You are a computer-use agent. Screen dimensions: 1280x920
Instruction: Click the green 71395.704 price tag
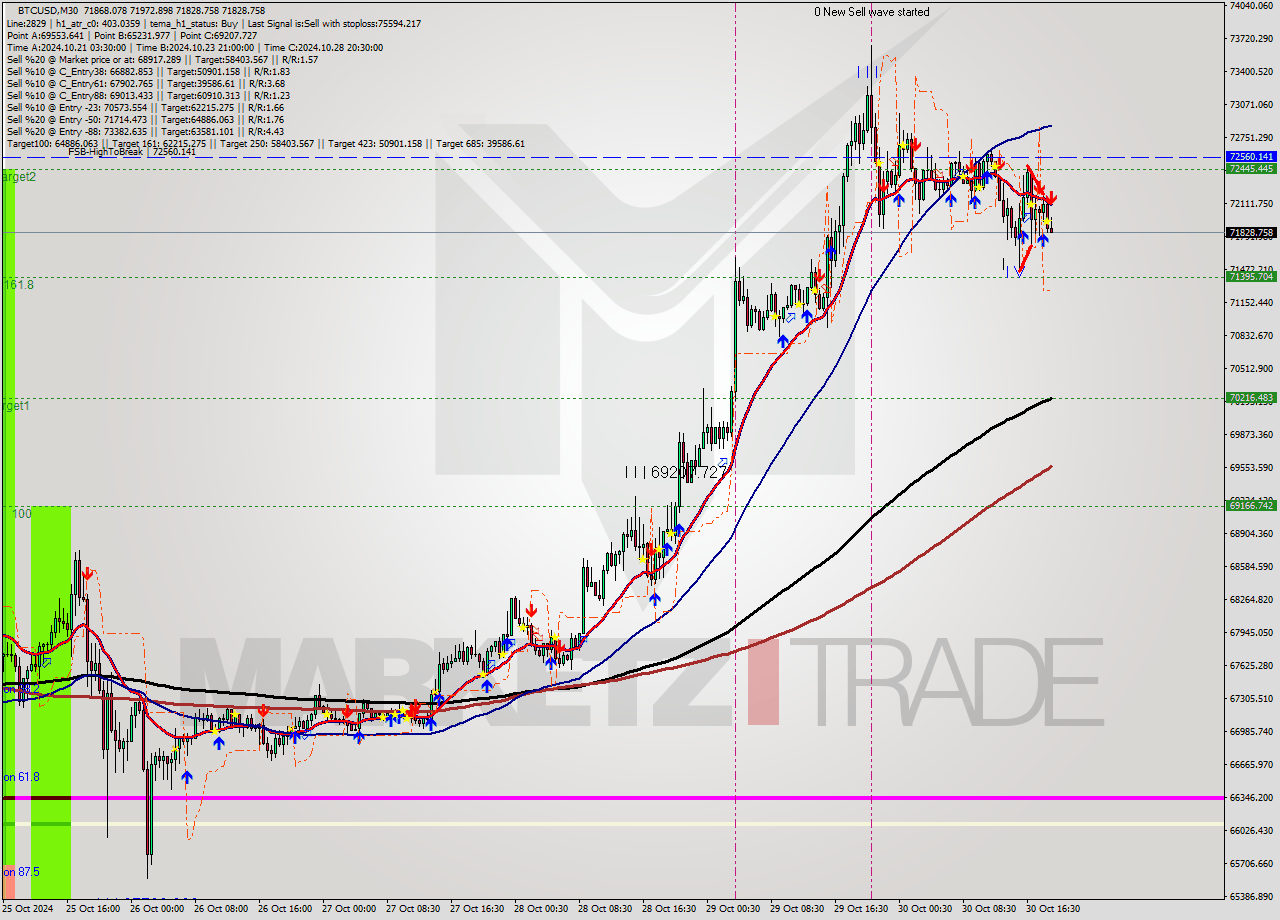(x=1250, y=277)
